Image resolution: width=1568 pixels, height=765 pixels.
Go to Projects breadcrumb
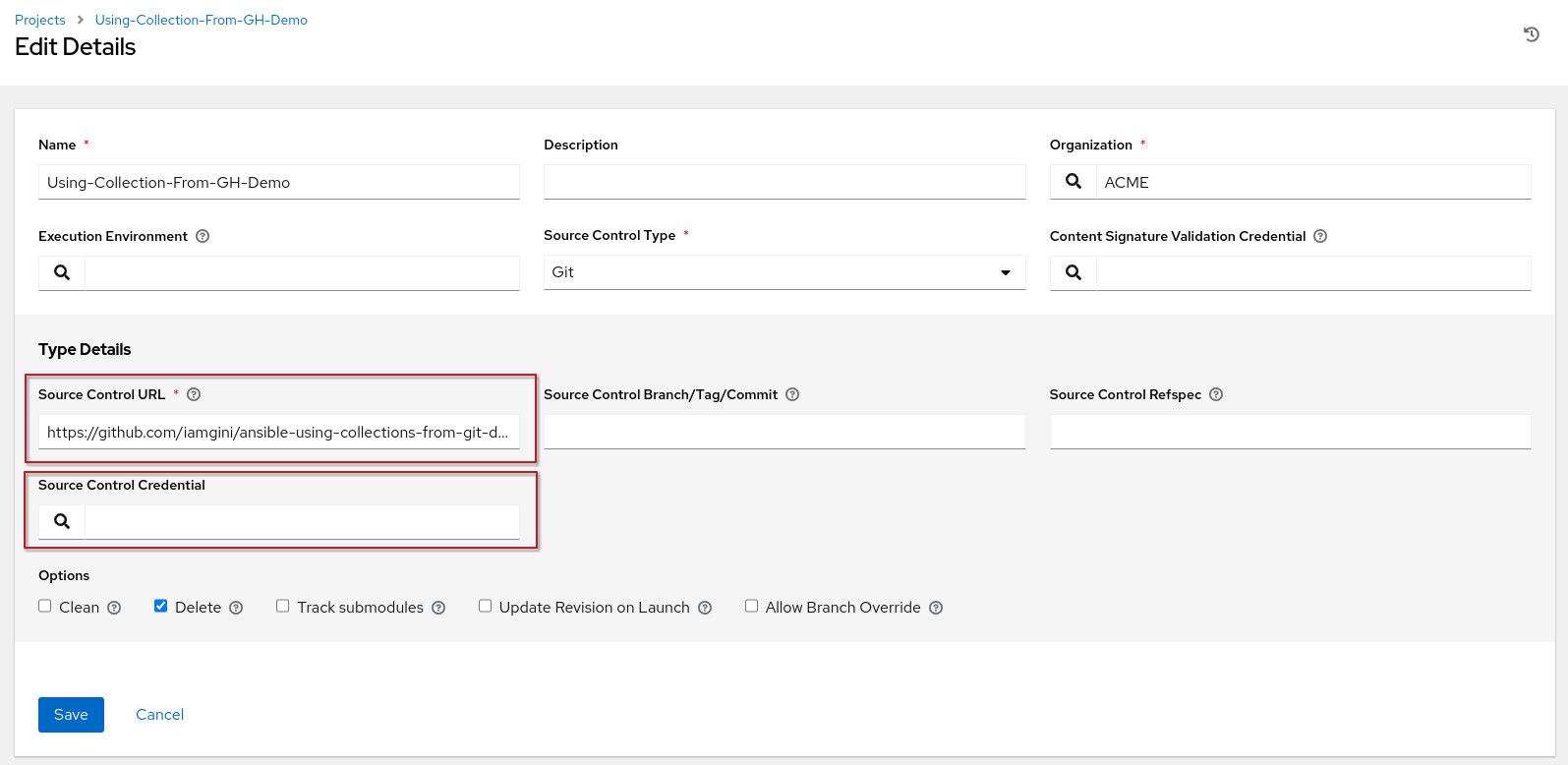[40, 20]
